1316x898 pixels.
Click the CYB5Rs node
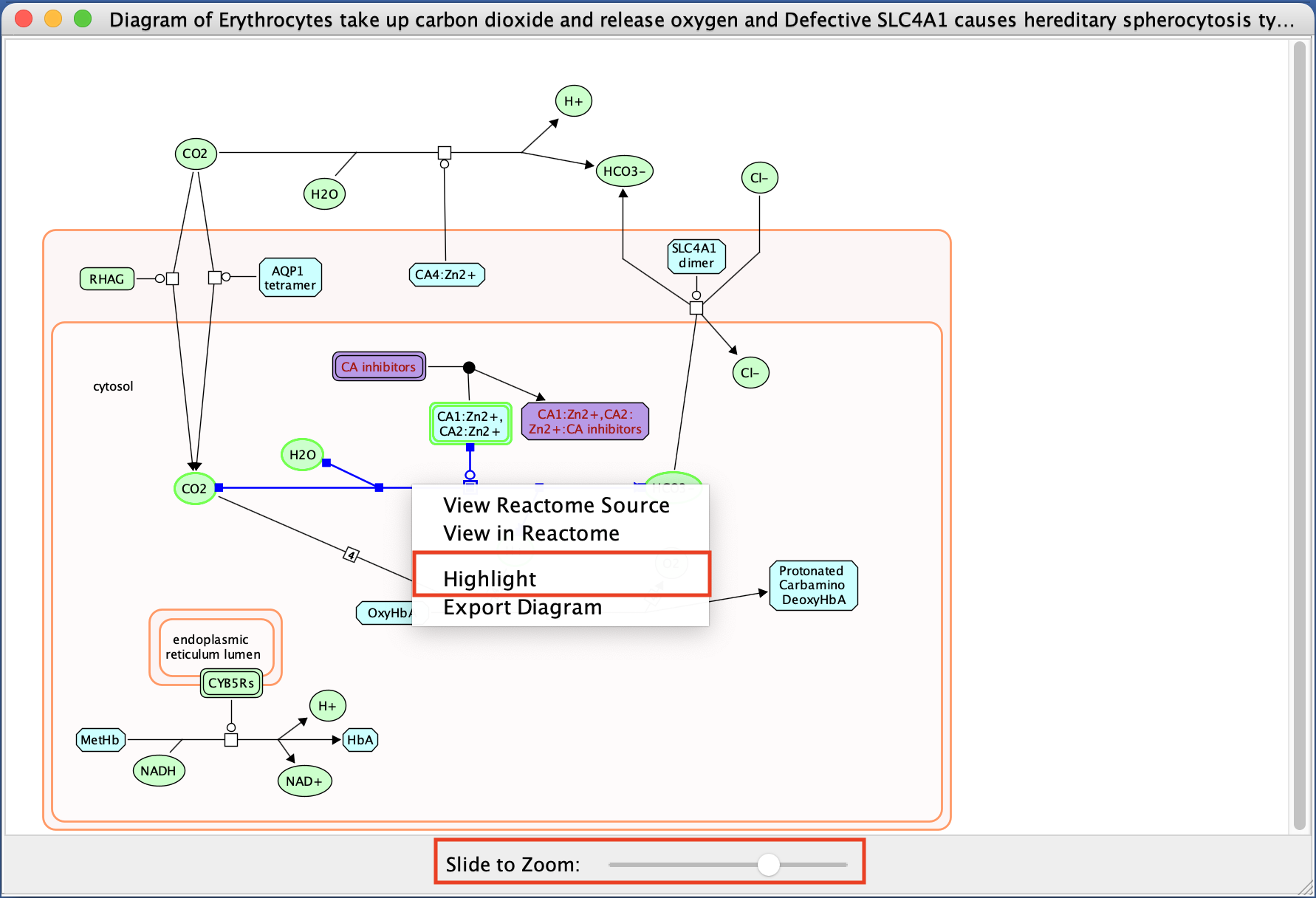(x=231, y=683)
